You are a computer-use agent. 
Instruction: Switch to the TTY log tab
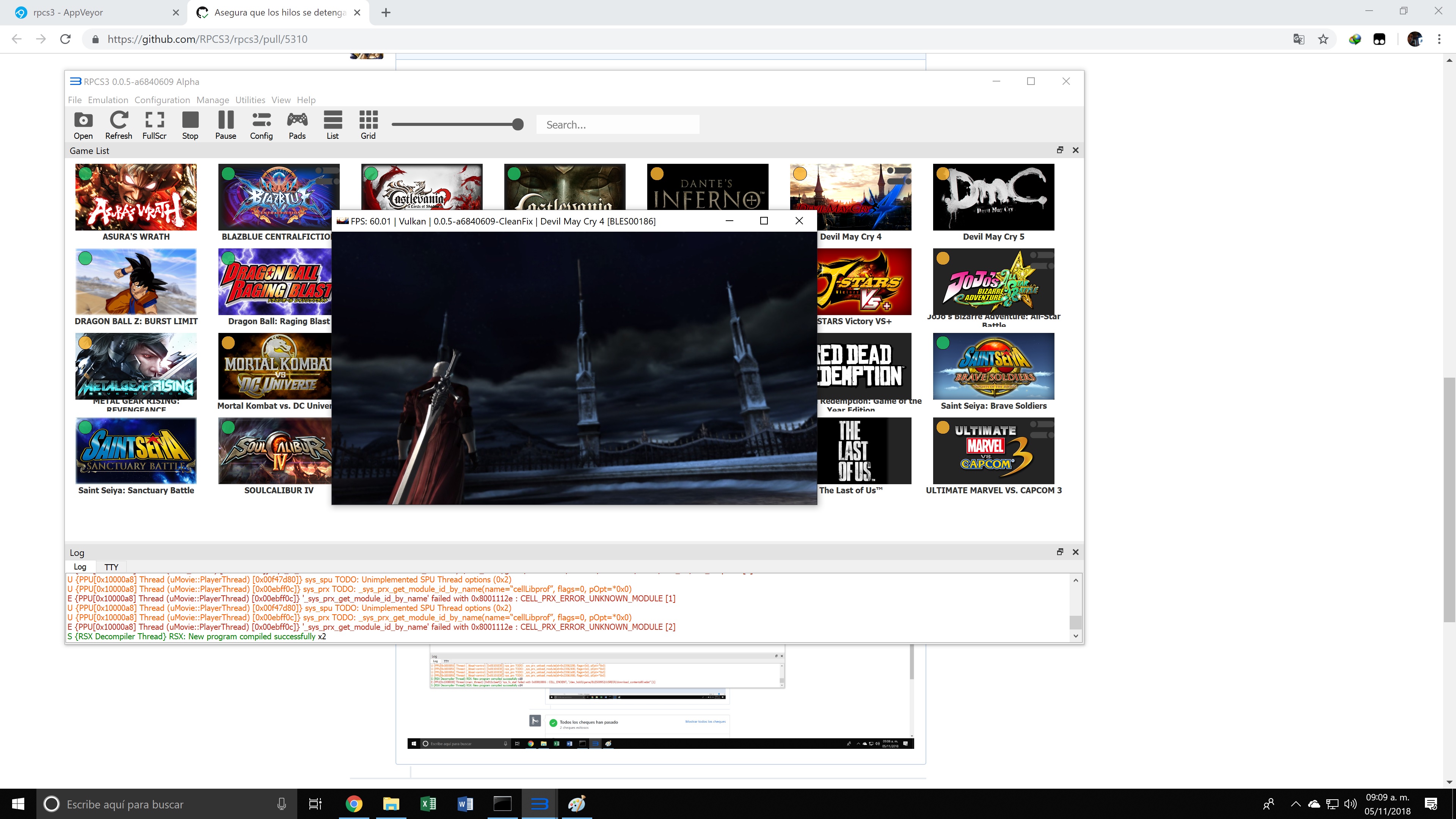pyautogui.click(x=111, y=567)
